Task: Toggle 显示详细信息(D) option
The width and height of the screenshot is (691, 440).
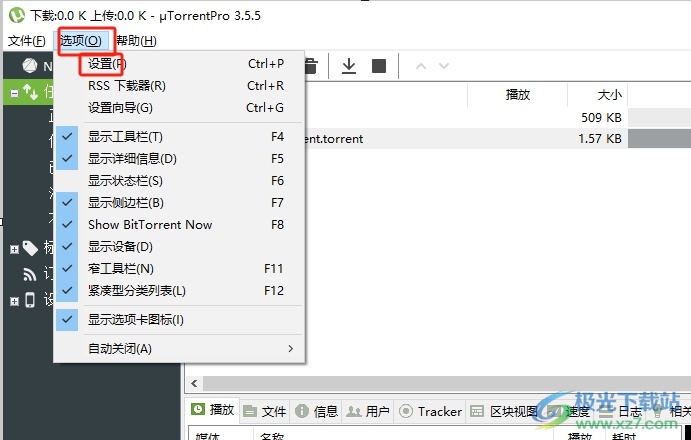Action: [x=179, y=159]
